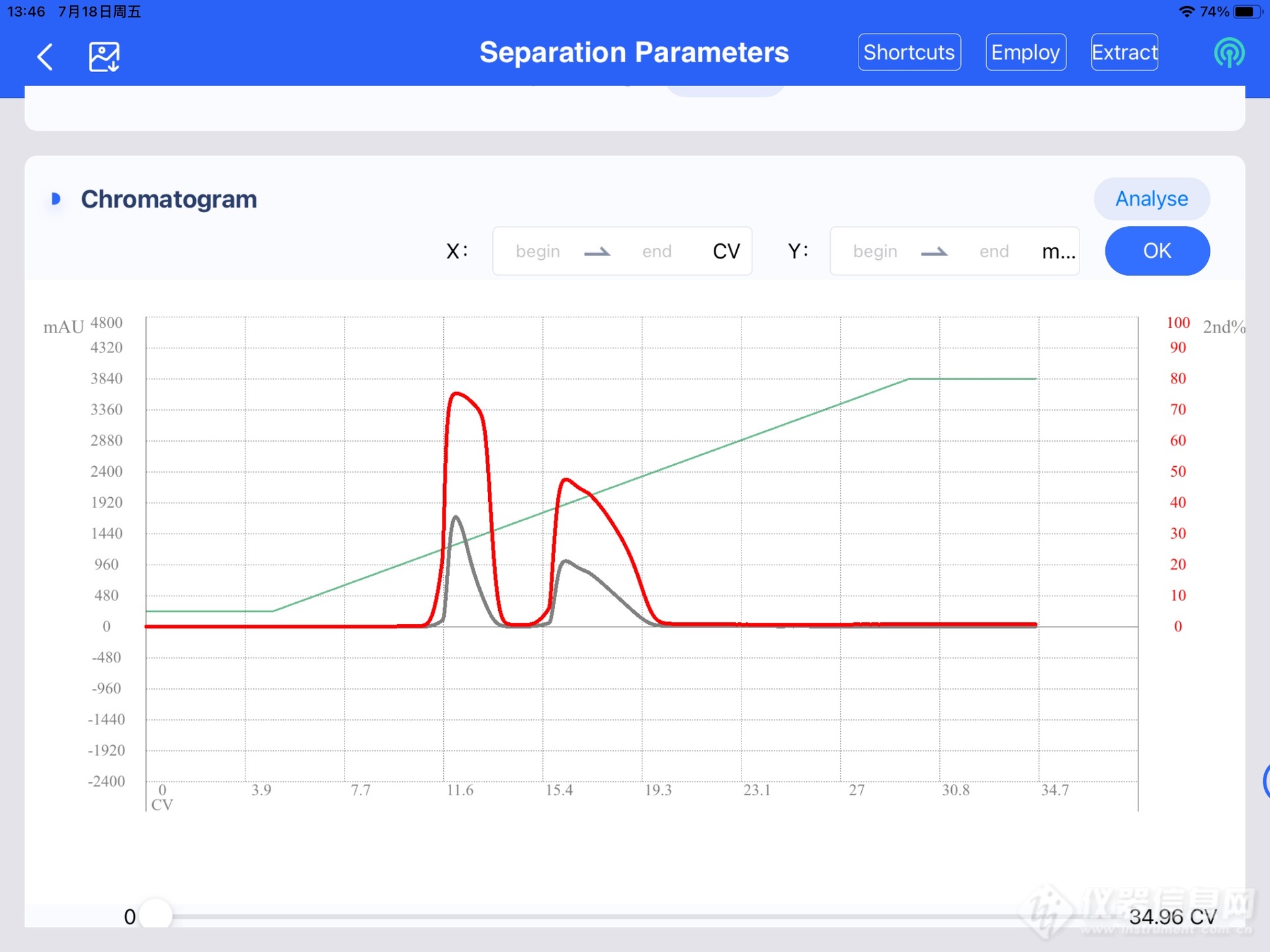Open the X axis CV unit selector
Viewport: 1270px width, 952px height.
726,251
